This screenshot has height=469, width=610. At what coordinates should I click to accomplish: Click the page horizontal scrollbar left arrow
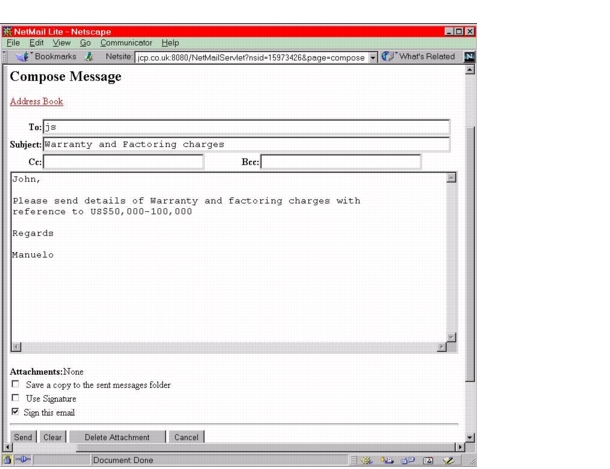coord(7,447)
